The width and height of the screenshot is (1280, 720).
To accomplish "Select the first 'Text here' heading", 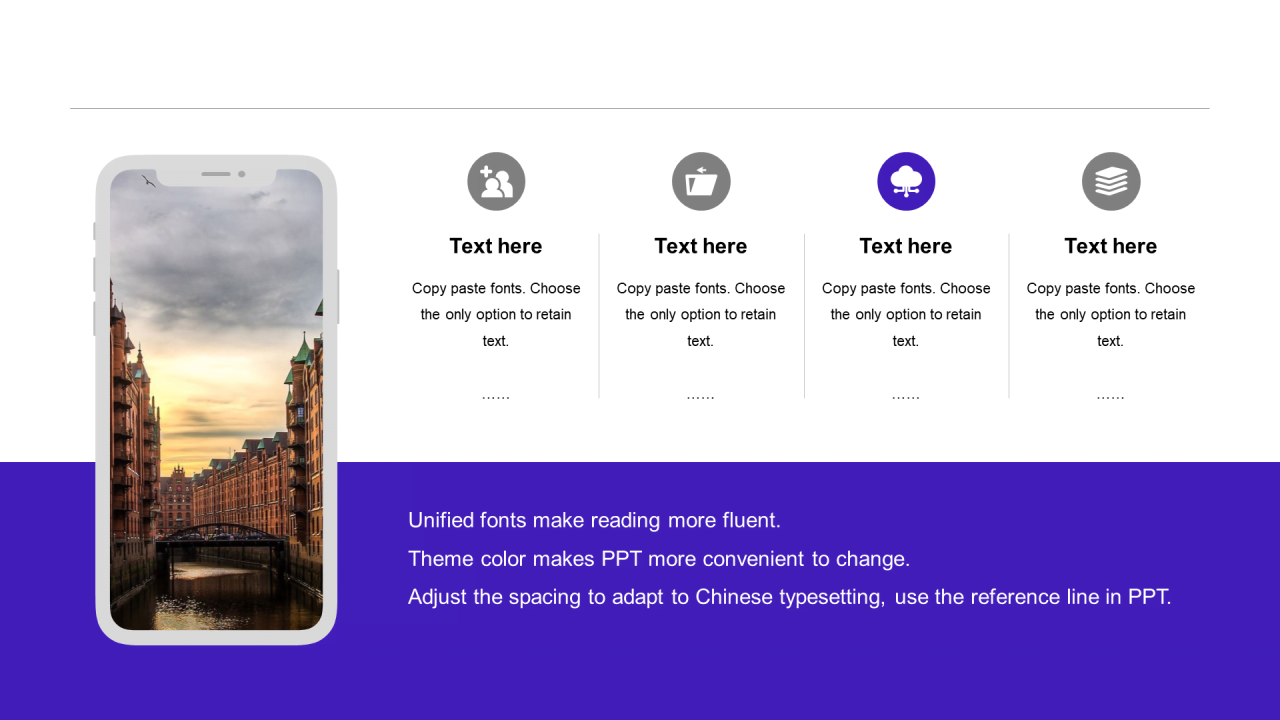I will pos(496,246).
